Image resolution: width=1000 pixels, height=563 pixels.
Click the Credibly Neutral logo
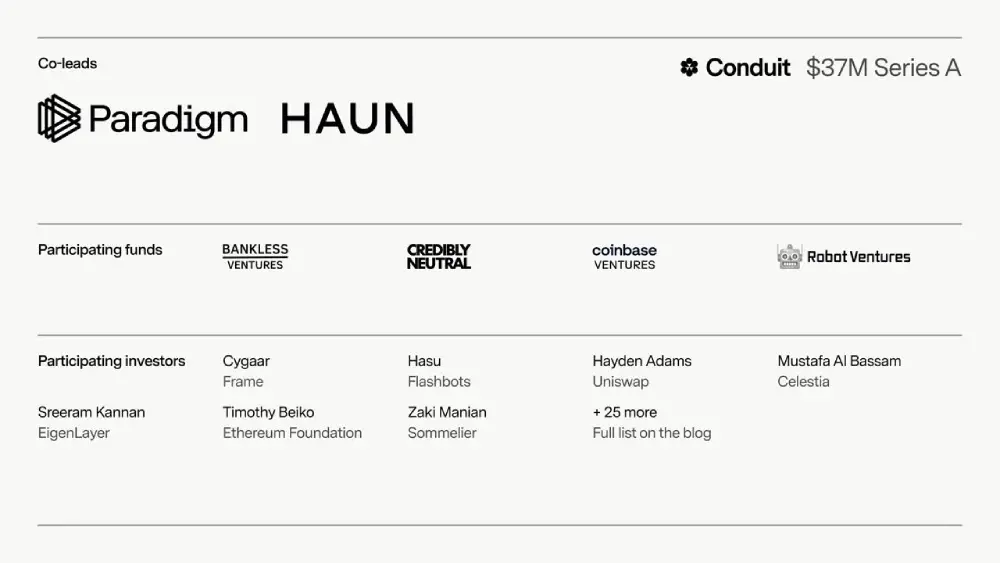438,257
